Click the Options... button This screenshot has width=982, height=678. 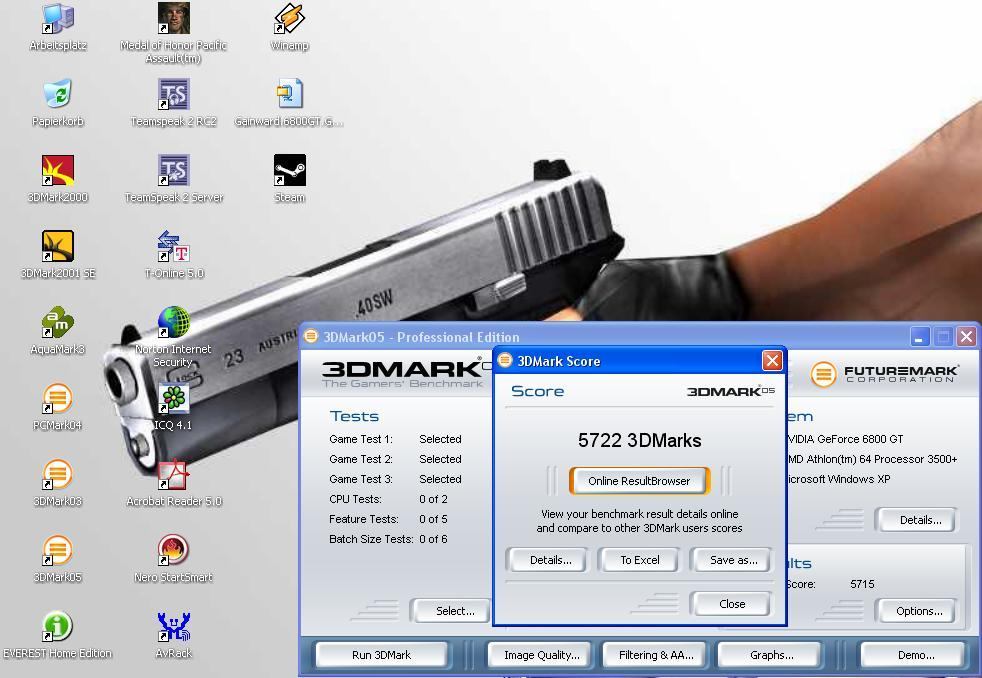pyautogui.click(x=917, y=611)
